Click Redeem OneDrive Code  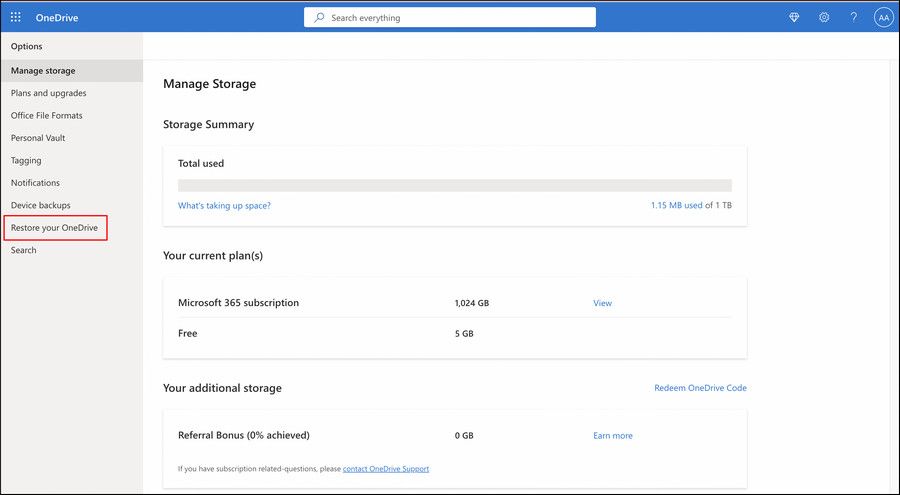point(700,388)
